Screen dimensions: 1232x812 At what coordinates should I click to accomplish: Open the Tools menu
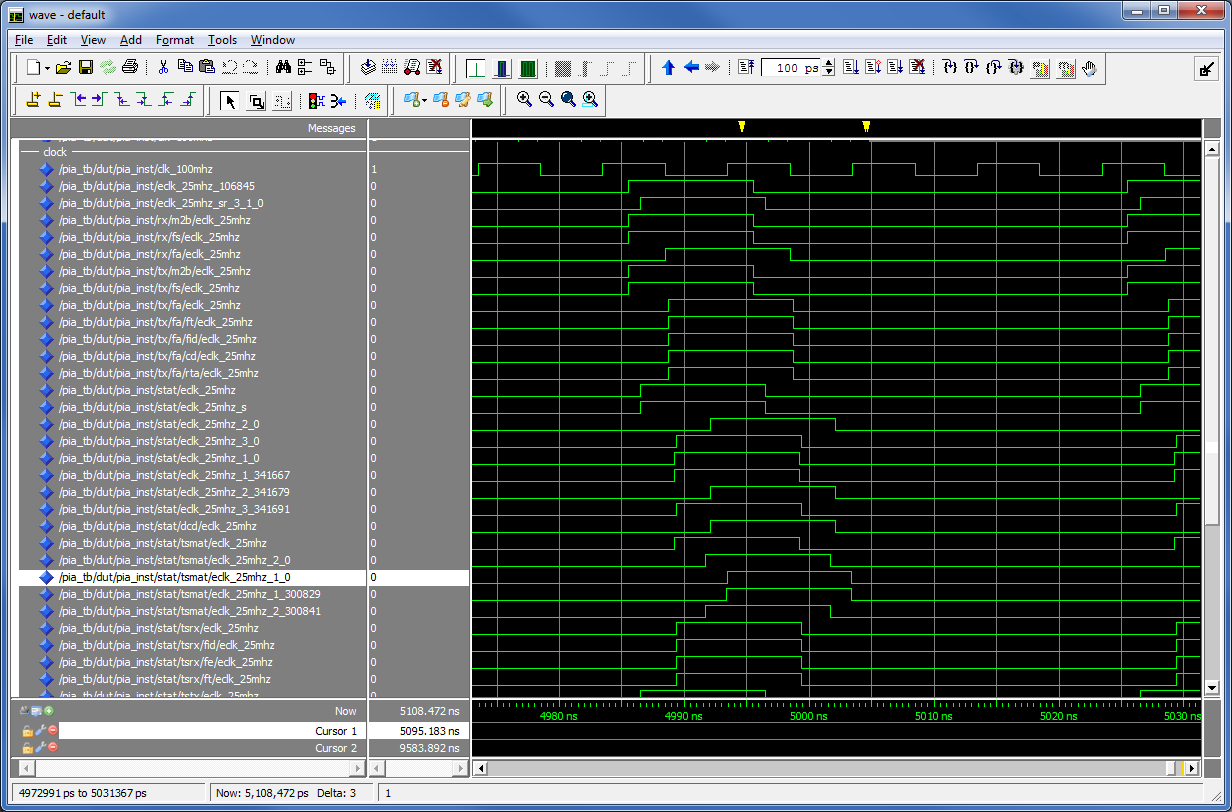click(222, 40)
